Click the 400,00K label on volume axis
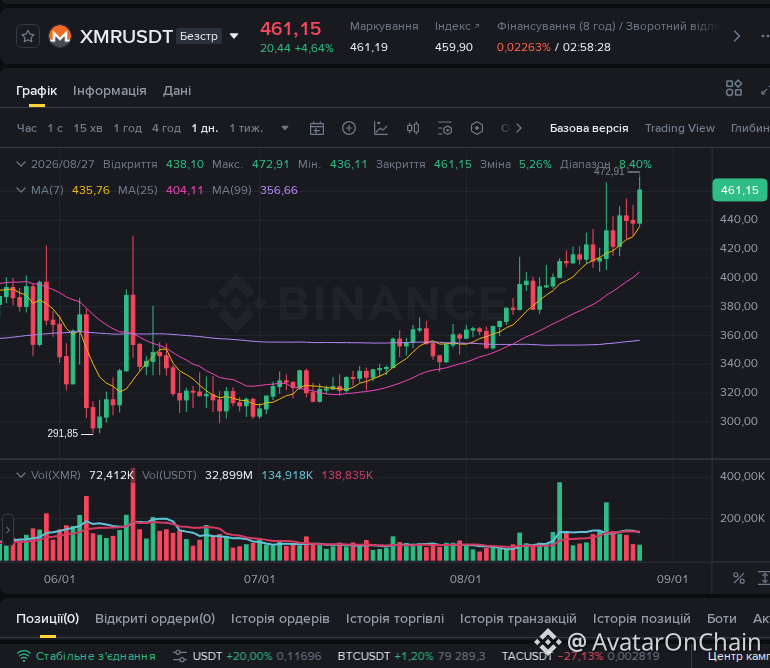Screen dimensions: 770x668 (742, 476)
